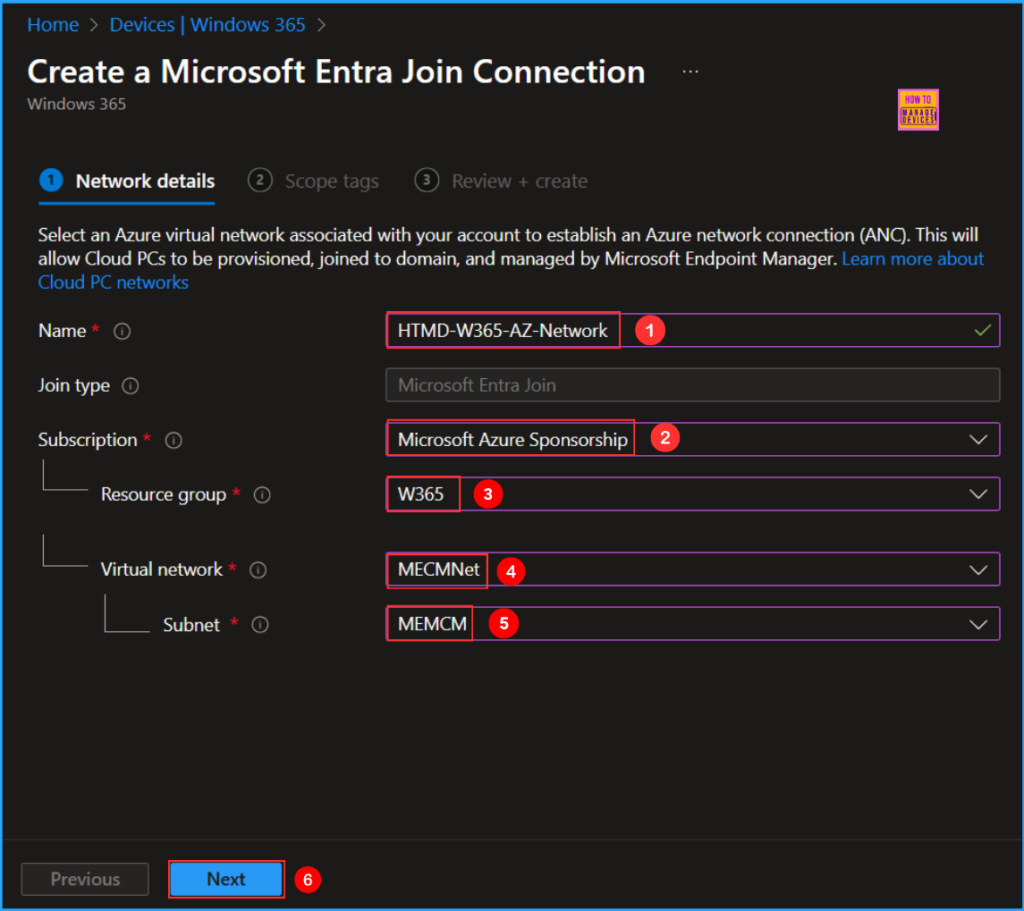The image size is (1024, 911).
Task: Click the Windows 365 subtitle text
Action: [76, 104]
